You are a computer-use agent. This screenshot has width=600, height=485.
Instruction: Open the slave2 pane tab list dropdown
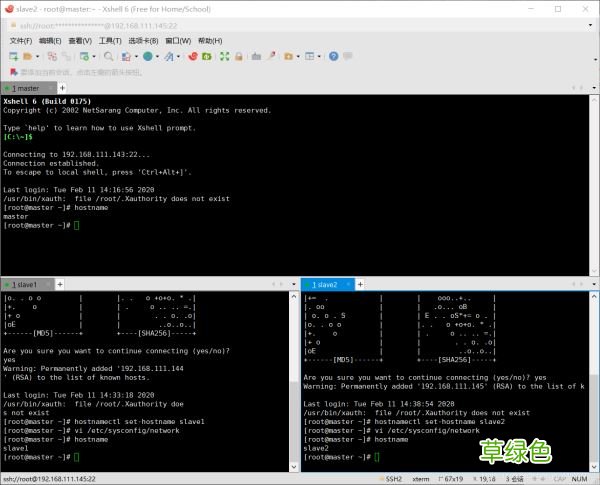[594, 284]
